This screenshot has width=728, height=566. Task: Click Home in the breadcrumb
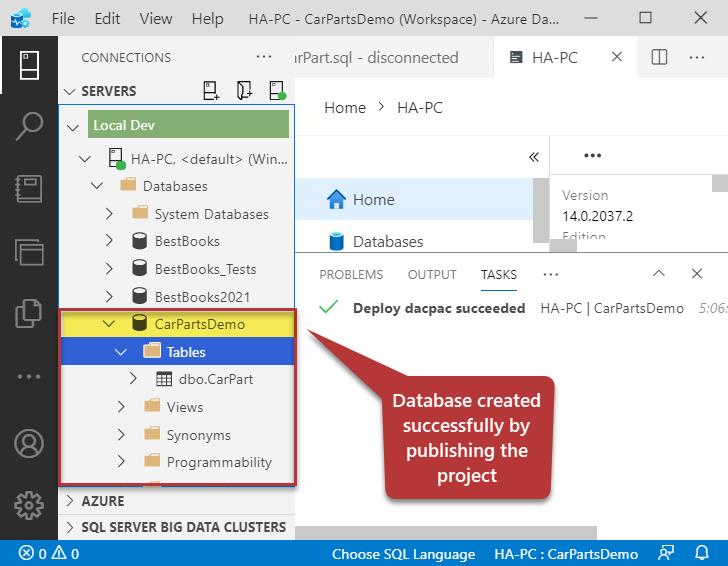pos(345,108)
